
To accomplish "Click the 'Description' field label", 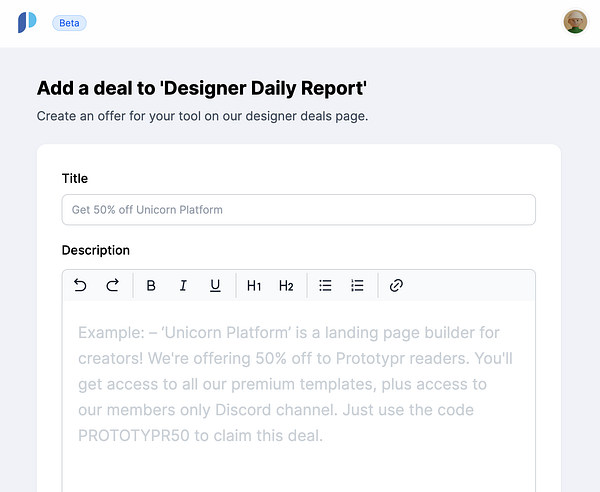I will coord(96,250).
